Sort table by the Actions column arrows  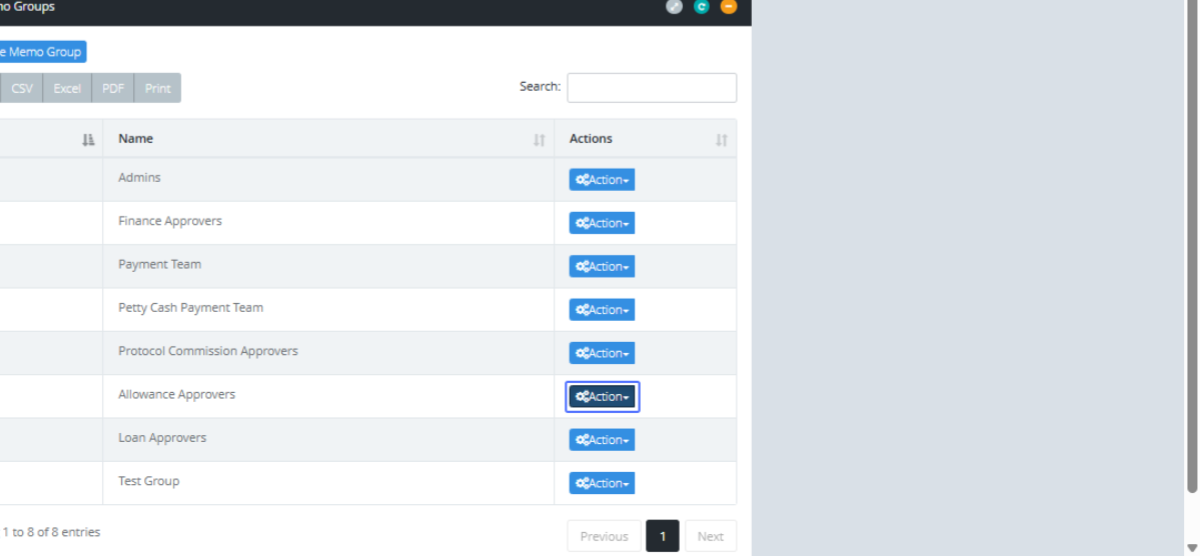[x=721, y=140]
